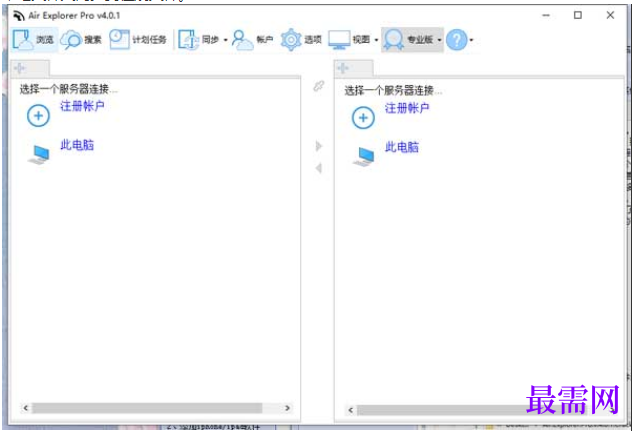Maximize the Air Explorer window
Viewport: 638px width, 431px height.
(x=578, y=15)
